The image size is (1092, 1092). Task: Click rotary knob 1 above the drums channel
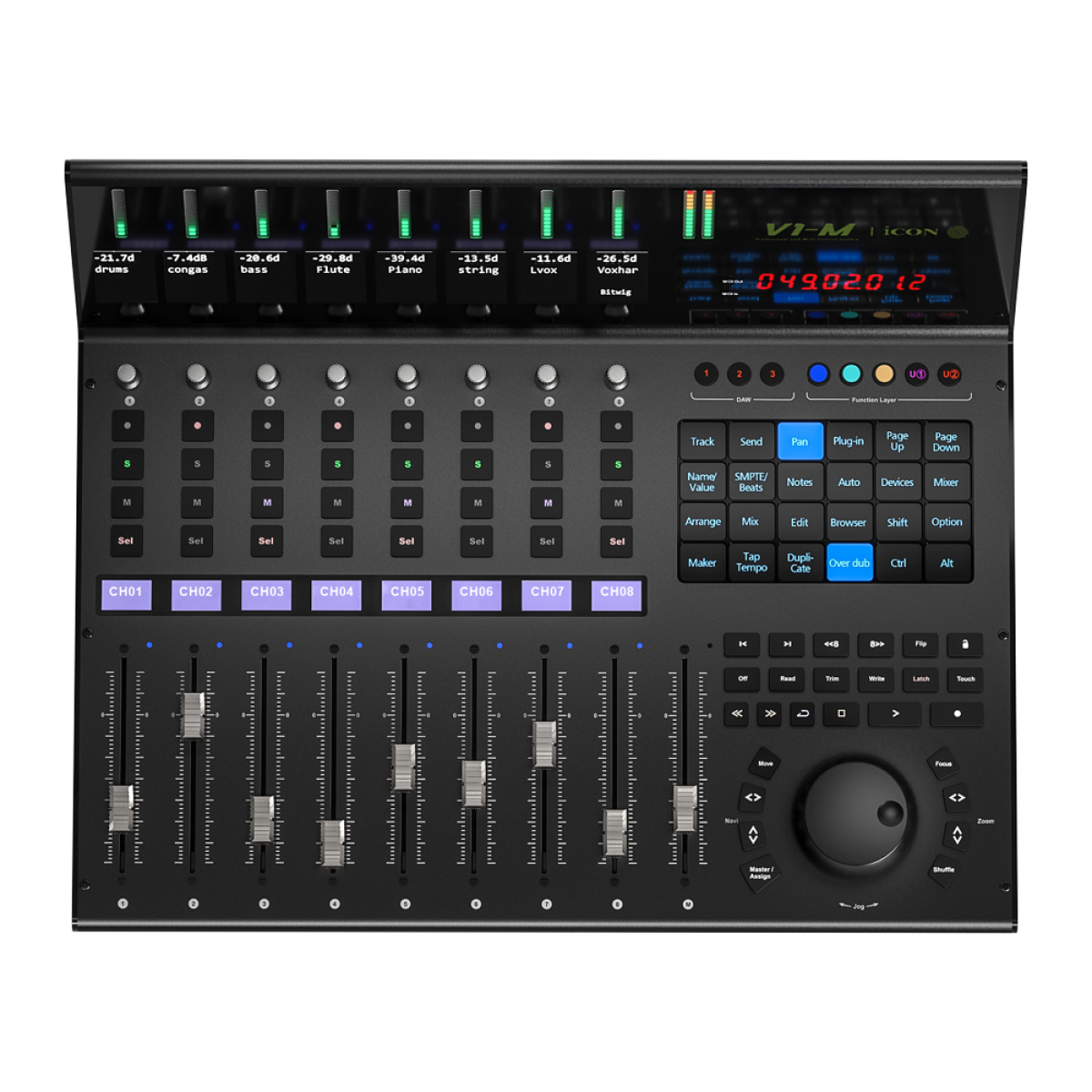tap(127, 374)
